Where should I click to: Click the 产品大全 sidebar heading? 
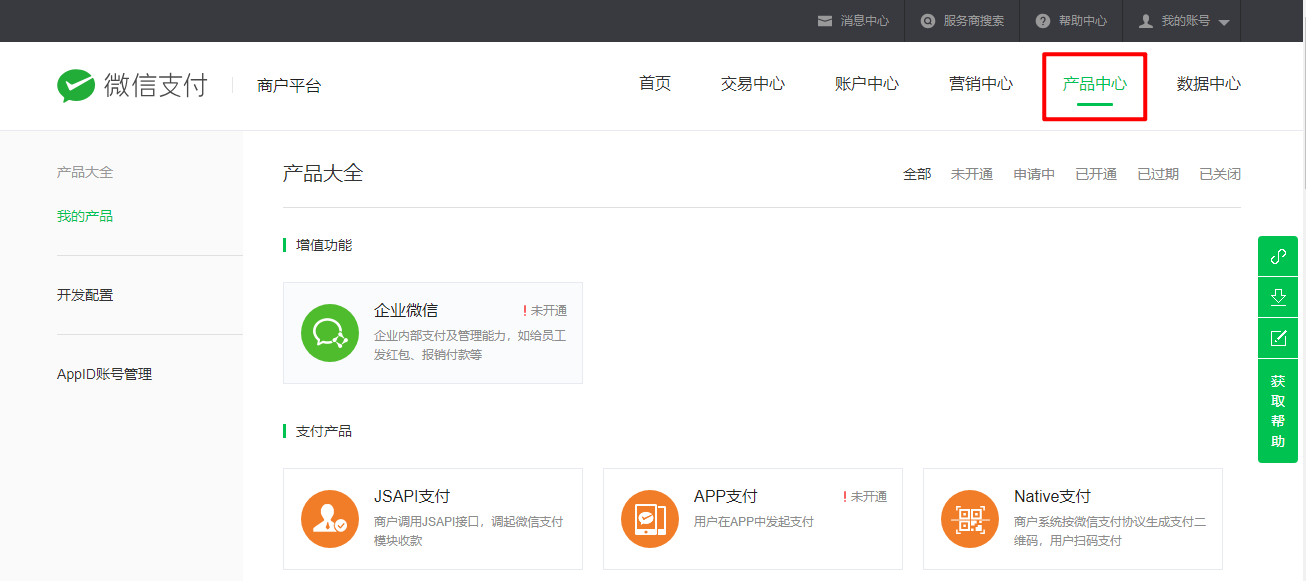click(x=85, y=172)
